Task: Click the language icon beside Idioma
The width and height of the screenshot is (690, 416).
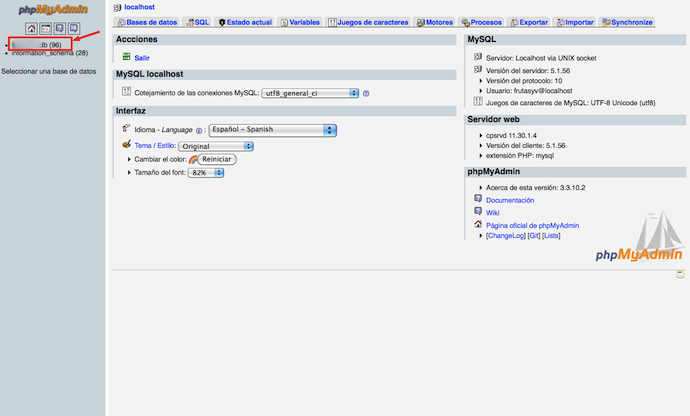Action: click(126, 128)
